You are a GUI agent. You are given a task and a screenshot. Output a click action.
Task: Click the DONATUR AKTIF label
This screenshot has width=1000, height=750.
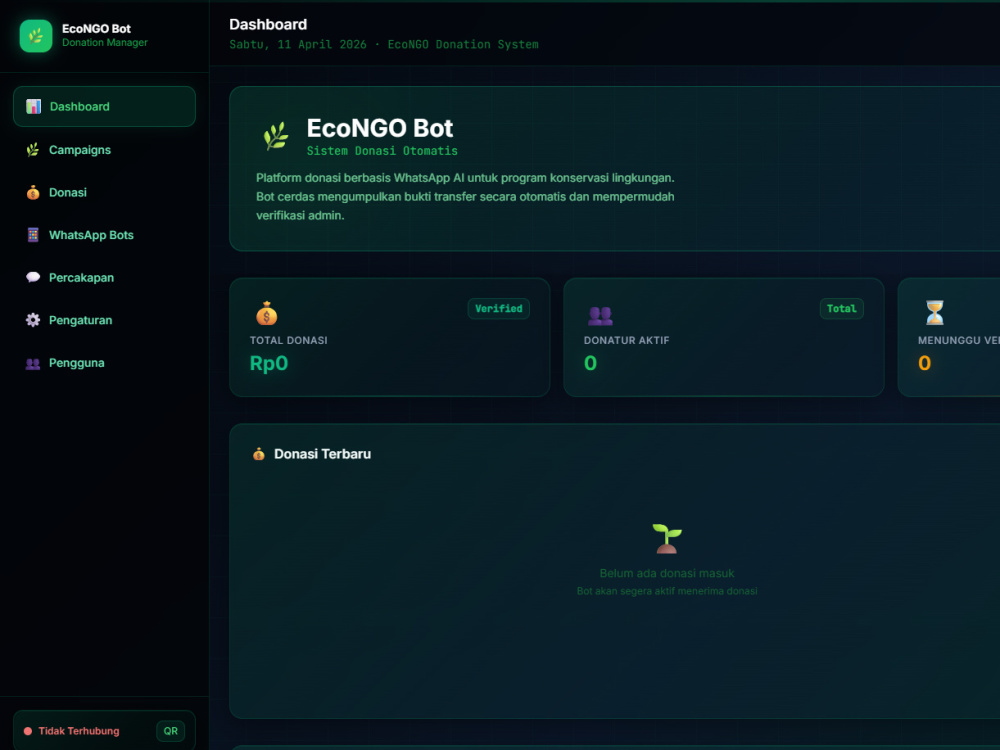coord(626,341)
